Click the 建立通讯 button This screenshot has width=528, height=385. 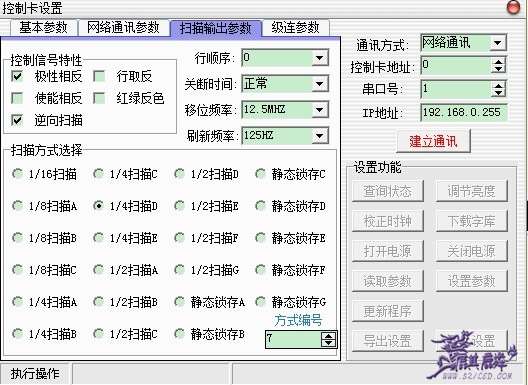point(433,141)
